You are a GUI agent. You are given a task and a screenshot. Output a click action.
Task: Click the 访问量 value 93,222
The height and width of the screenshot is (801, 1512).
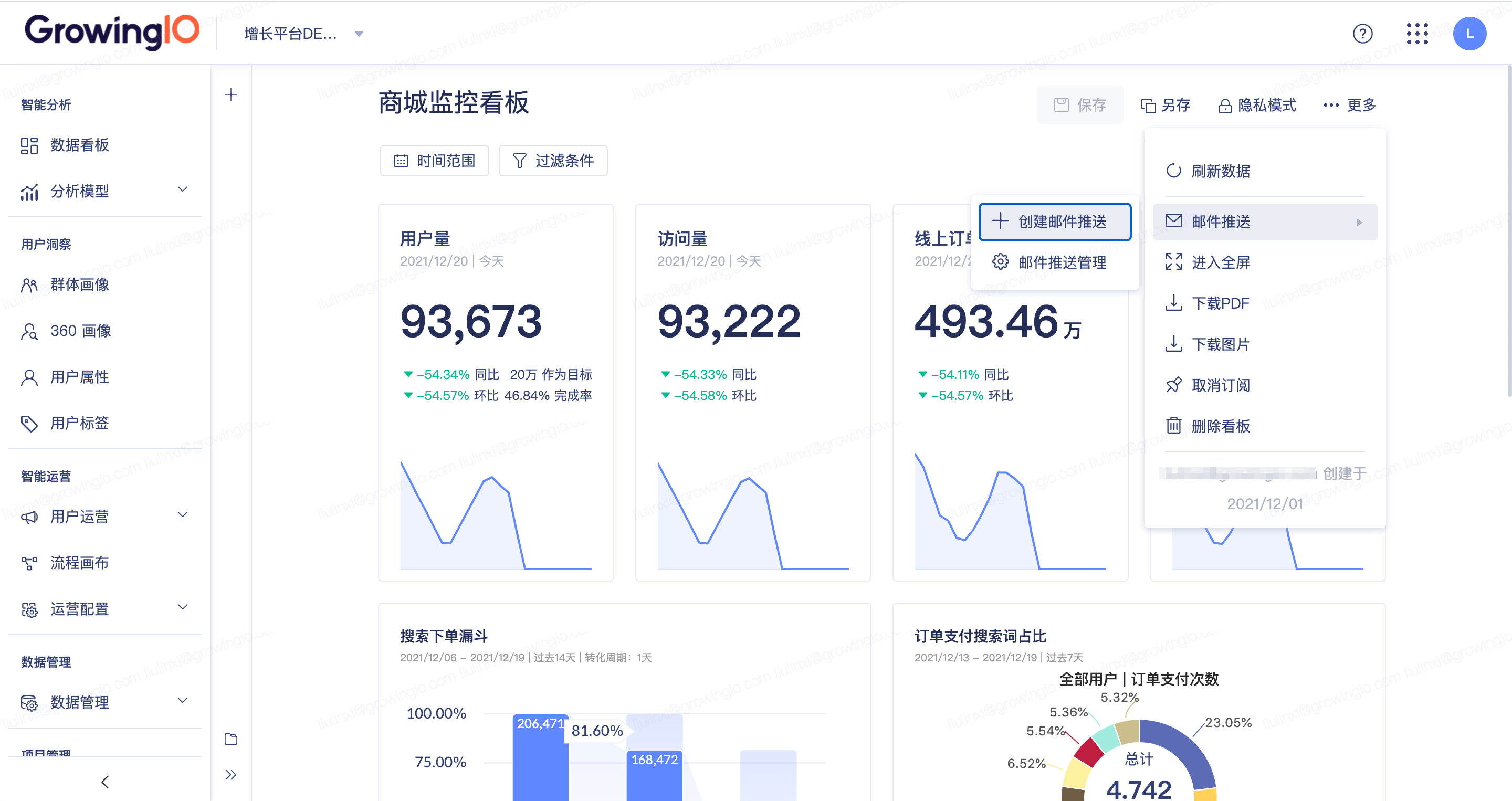pos(729,322)
